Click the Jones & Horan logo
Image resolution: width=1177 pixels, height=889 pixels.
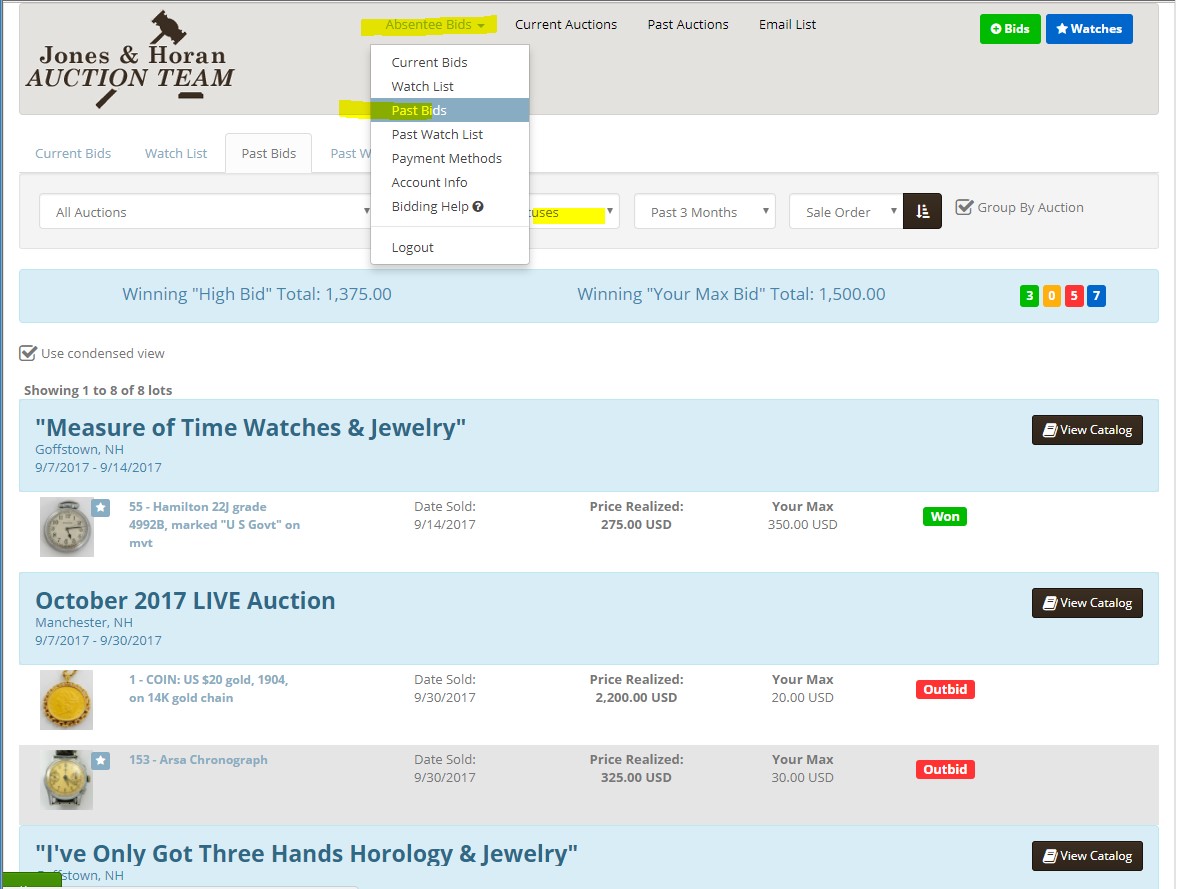tap(130, 60)
